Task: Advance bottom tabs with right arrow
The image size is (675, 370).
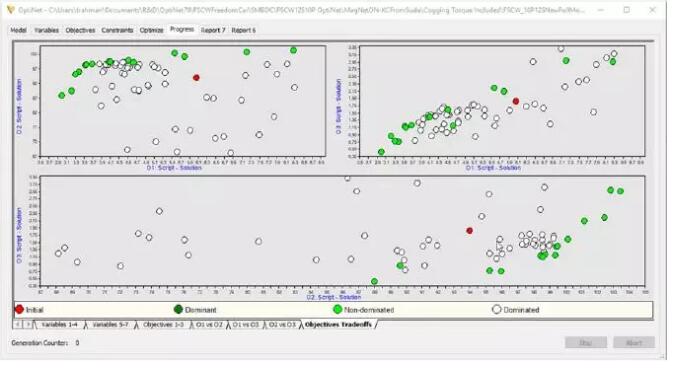Action: pyautogui.click(x=27, y=324)
